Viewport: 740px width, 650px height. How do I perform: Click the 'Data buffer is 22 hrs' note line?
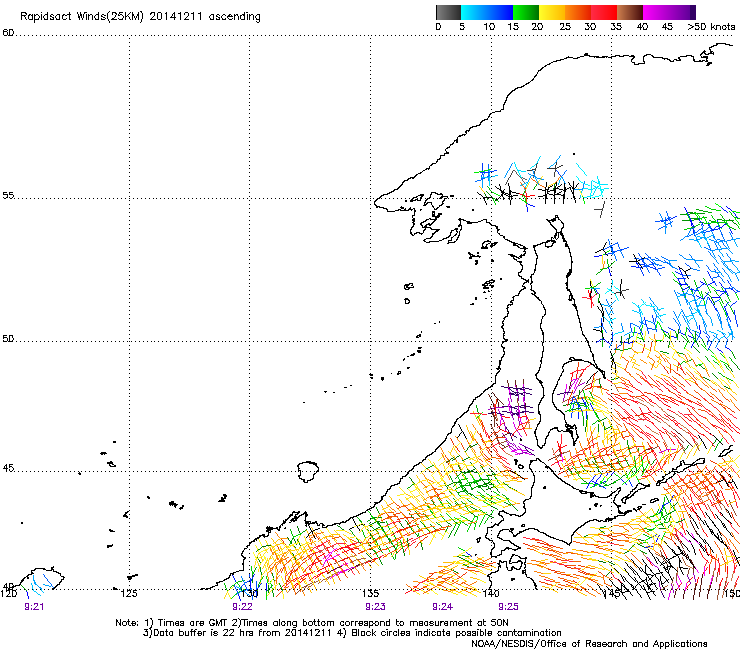(x=352, y=633)
